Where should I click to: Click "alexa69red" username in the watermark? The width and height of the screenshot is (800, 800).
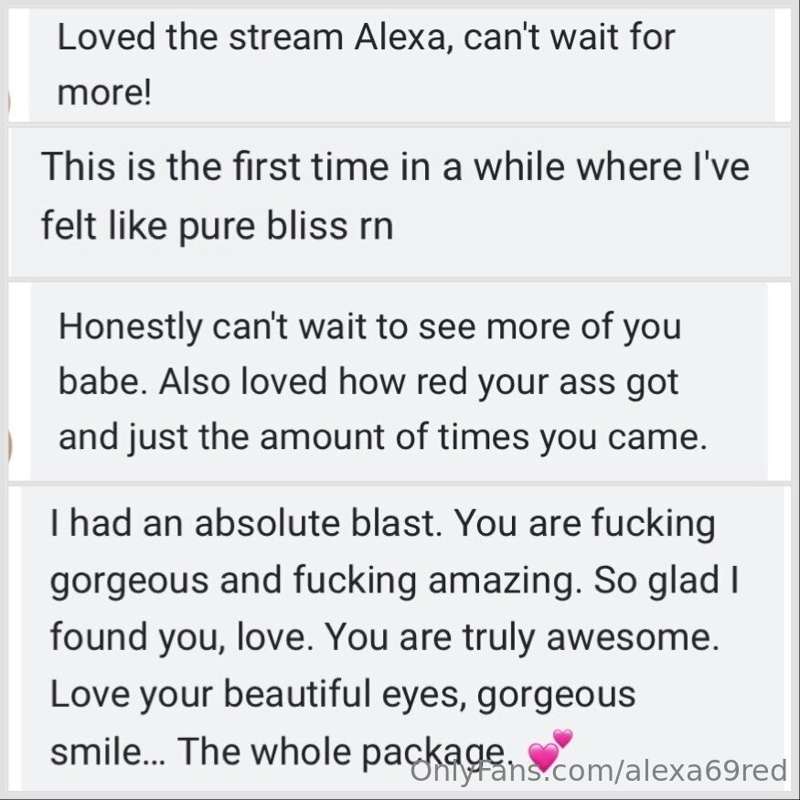click(x=706, y=770)
